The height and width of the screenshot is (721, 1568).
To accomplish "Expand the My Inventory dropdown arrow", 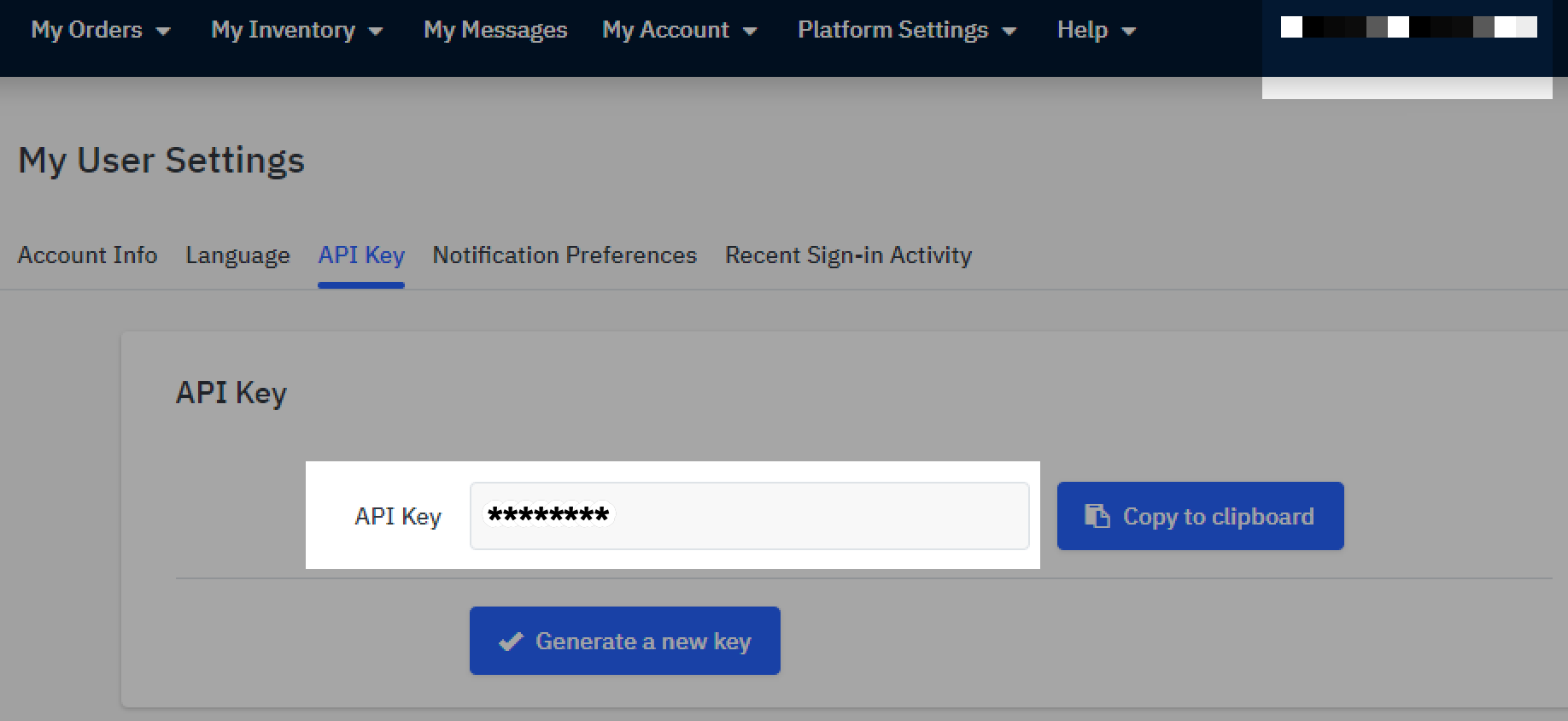I will coord(376,32).
